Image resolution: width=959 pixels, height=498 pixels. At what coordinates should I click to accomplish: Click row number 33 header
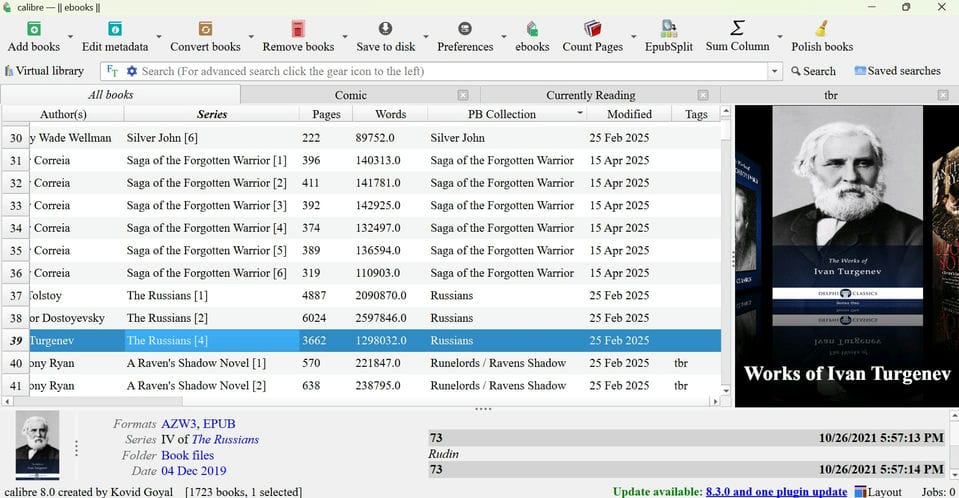coord(16,206)
